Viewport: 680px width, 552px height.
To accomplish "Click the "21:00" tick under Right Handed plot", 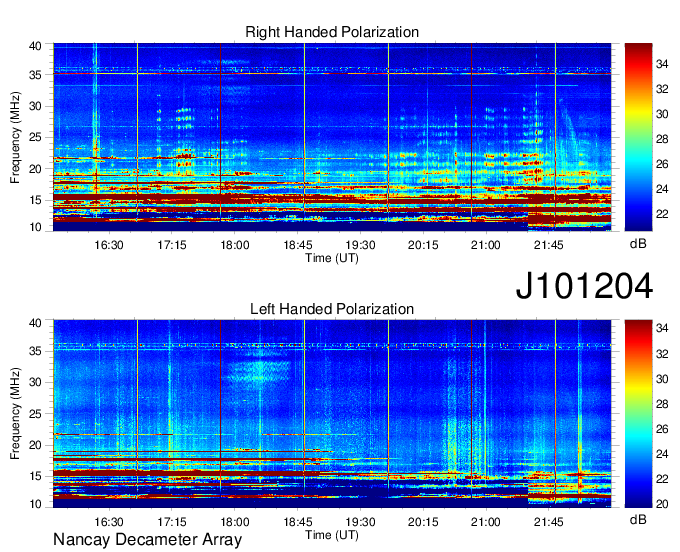I will click(486, 245).
